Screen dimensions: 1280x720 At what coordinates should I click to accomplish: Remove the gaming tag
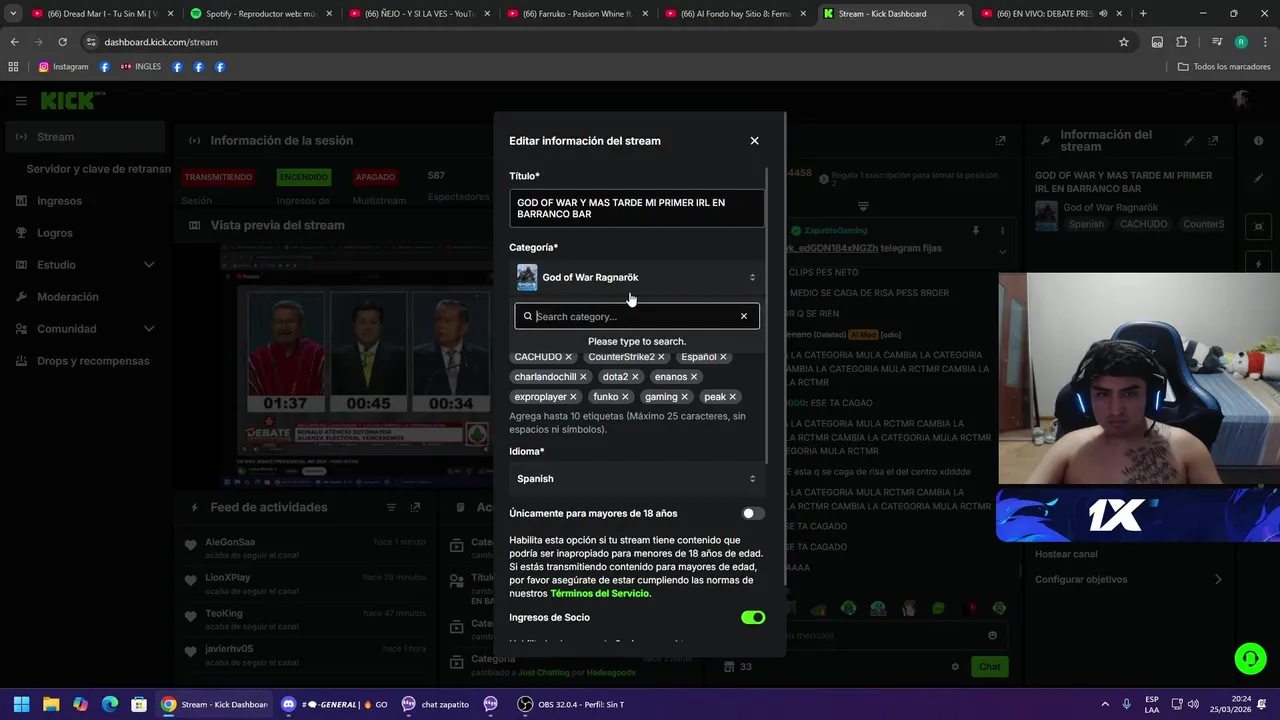pyautogui.click(x=684, y=397)
